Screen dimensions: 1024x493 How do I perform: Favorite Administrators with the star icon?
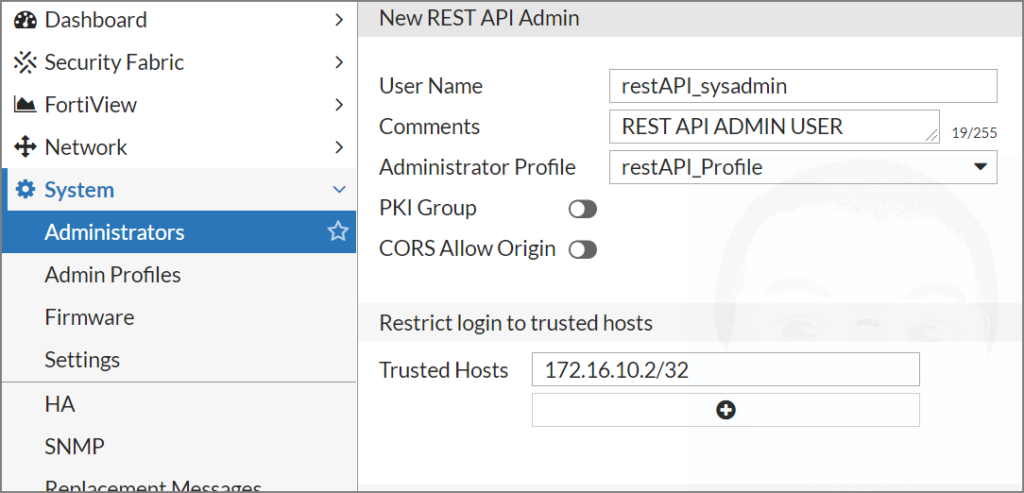[338, 231]
